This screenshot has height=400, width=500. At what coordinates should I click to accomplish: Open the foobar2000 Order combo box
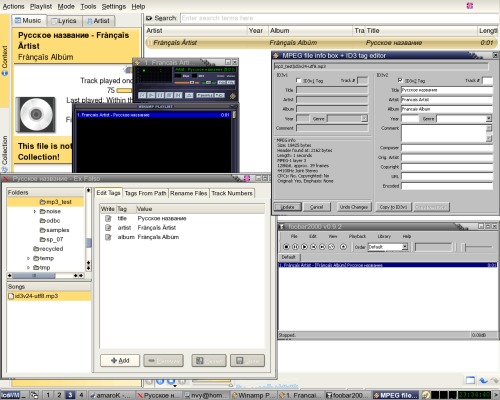point(388,247)
